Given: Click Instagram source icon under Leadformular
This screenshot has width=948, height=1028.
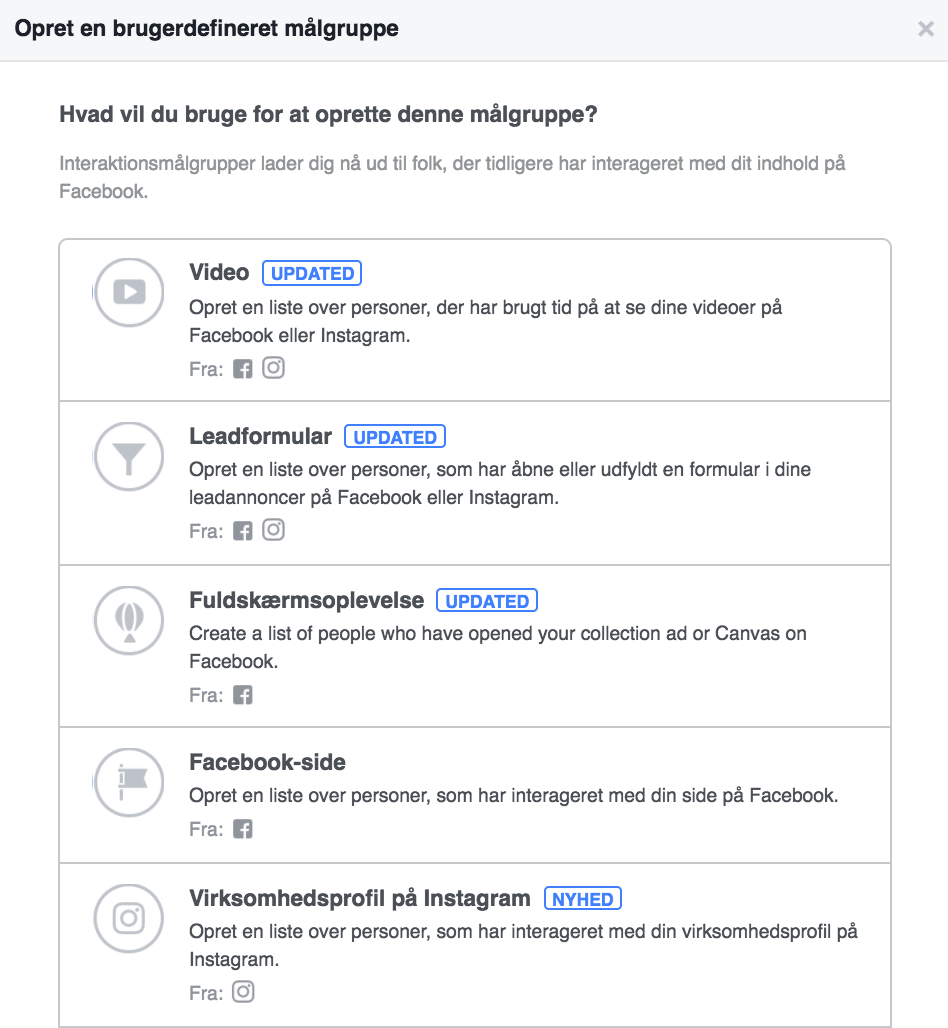Looking at the screenshot, I should click(273, 530).
